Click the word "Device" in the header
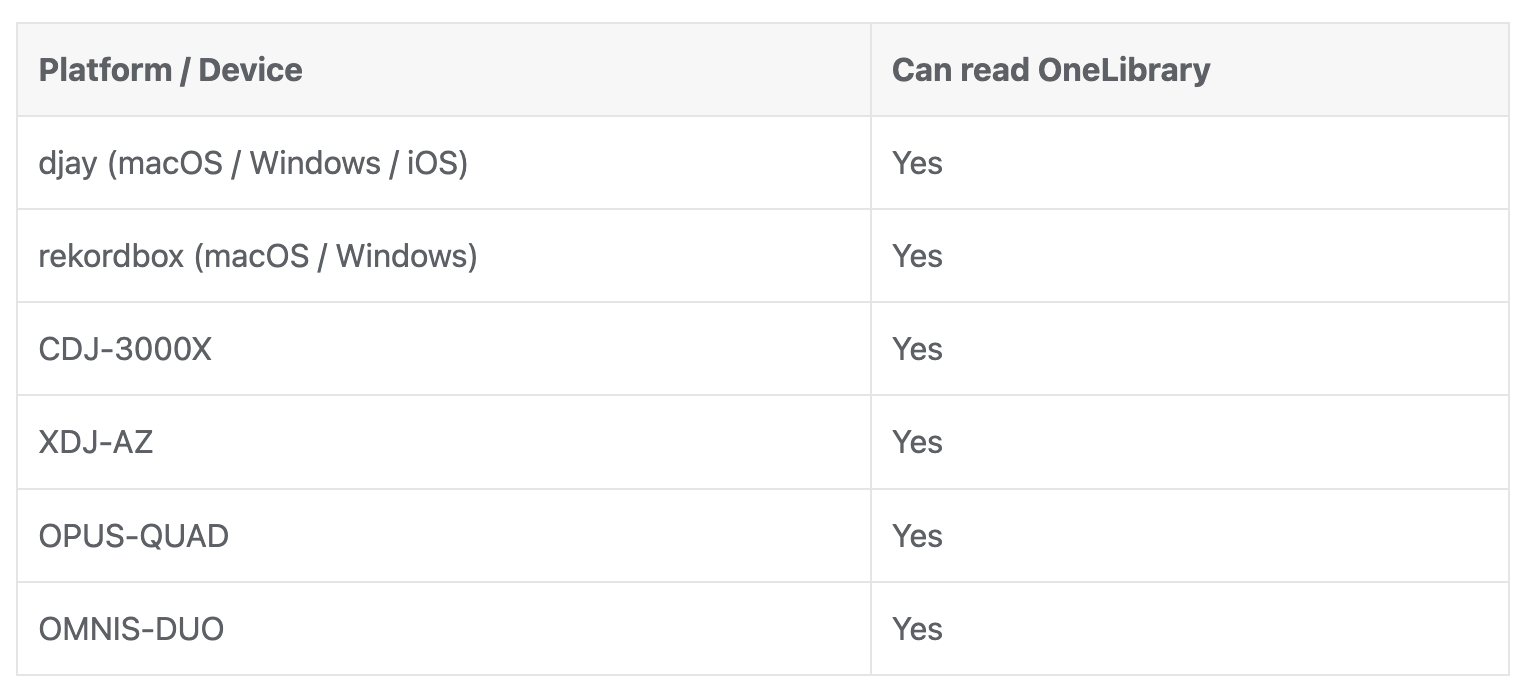 (x=250, y=70)
